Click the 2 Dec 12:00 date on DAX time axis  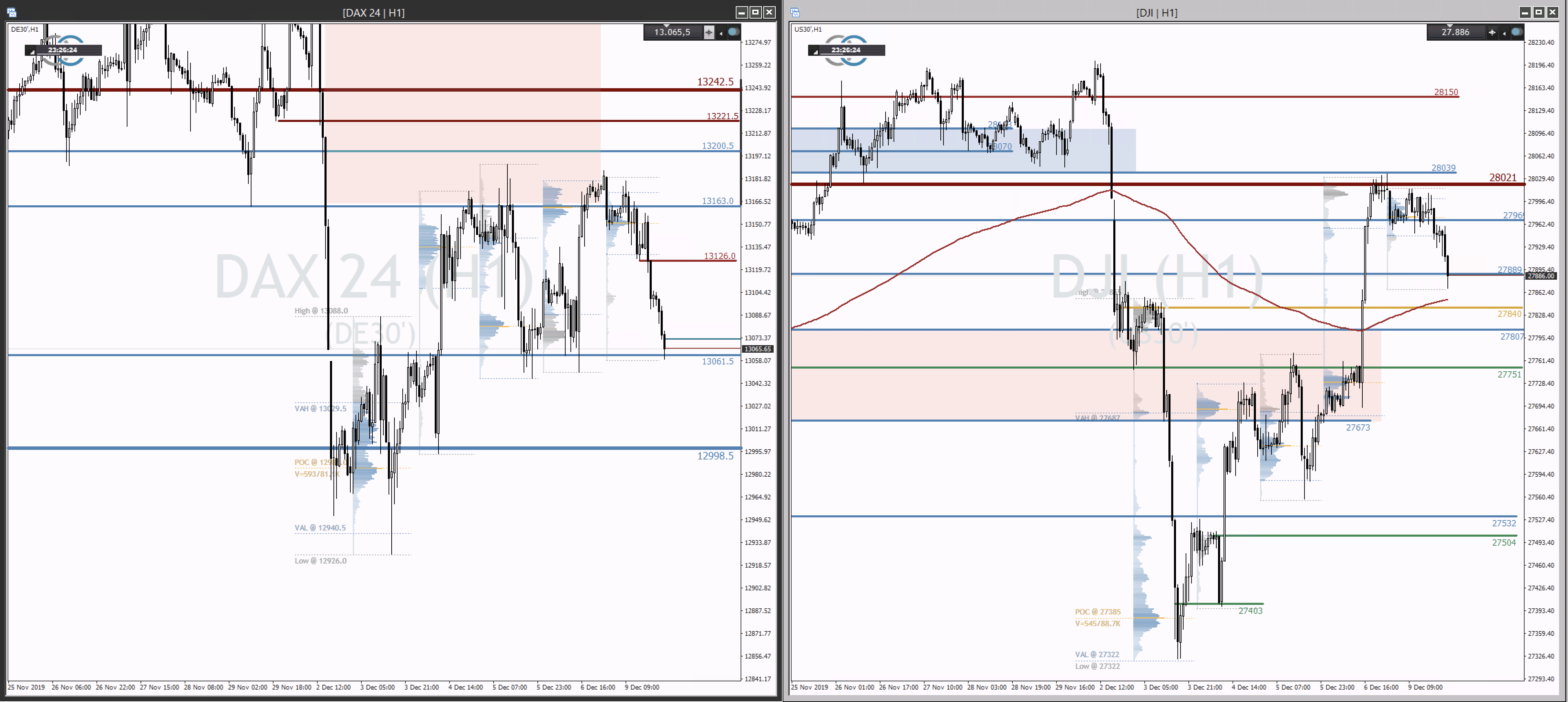pos(333,687)
